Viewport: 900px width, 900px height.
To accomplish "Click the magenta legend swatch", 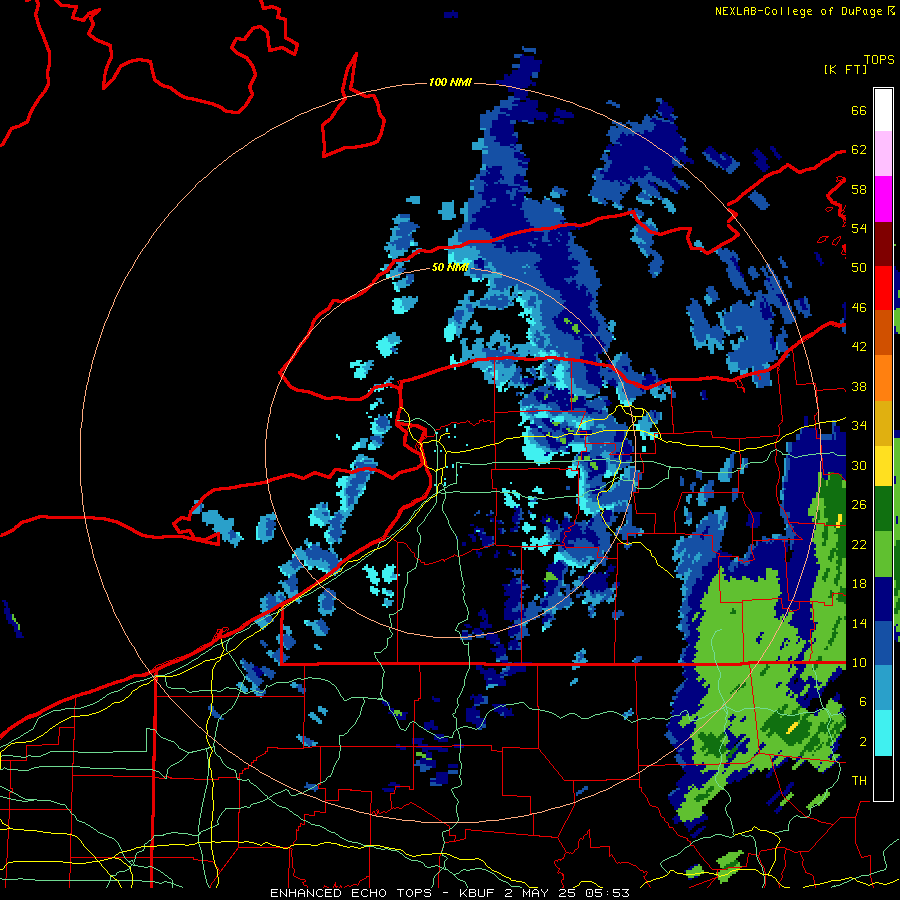I will pyautogui.click(x=883, y=199).
